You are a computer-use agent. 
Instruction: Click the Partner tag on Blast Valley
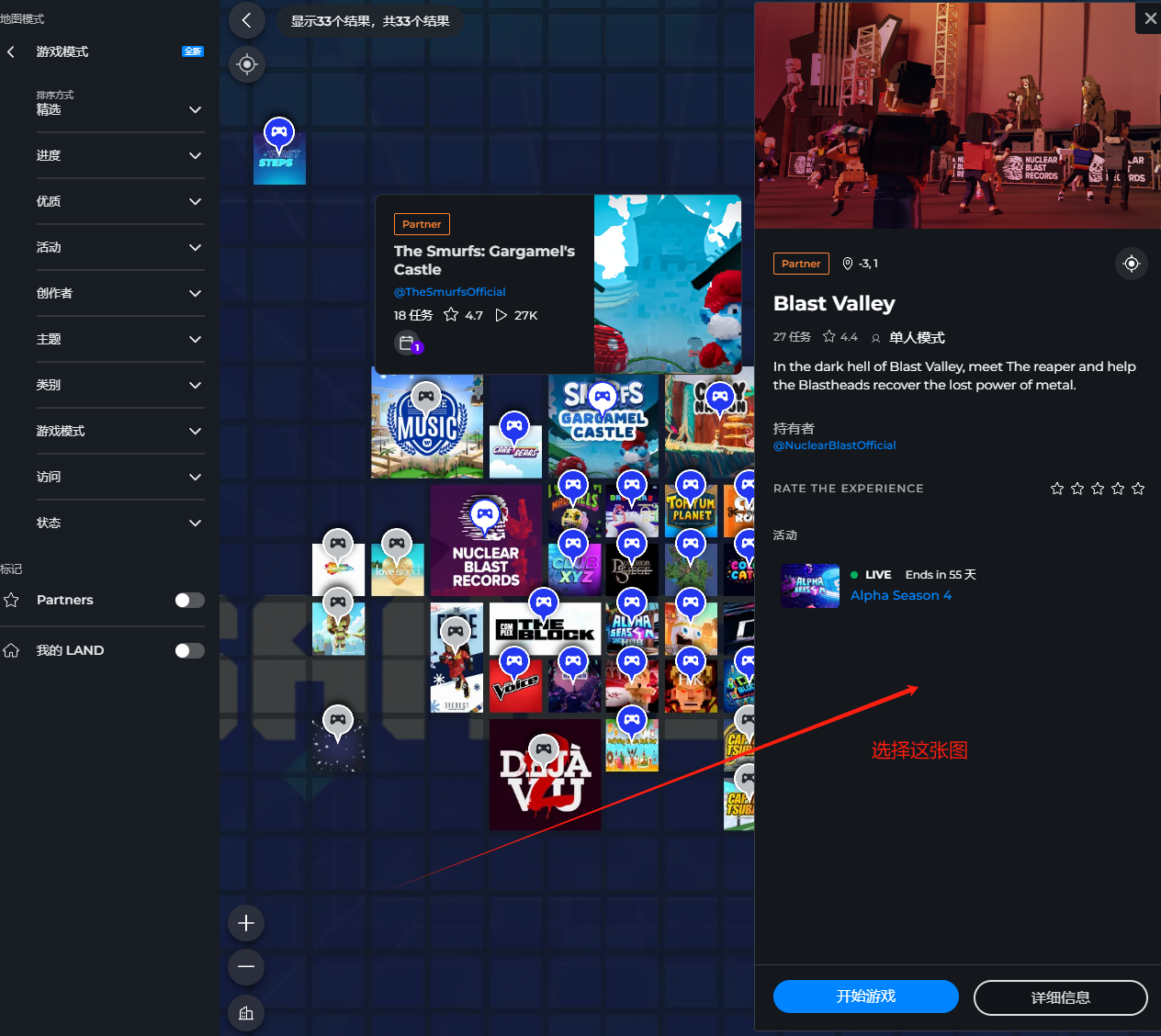click(x=801, y=264)
